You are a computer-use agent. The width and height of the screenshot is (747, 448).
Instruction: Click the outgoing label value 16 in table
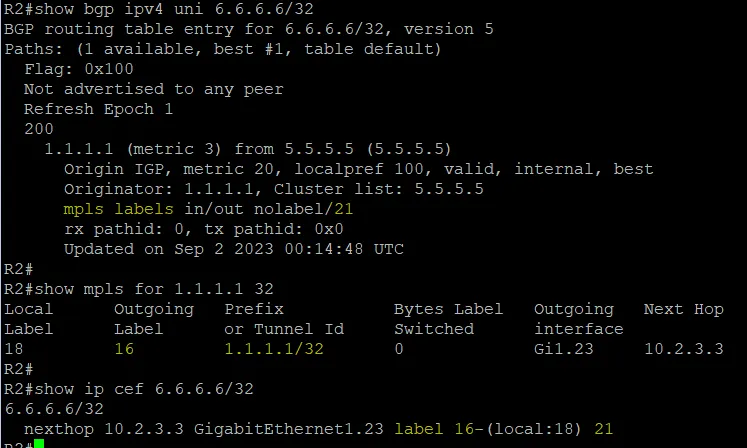click(124, 349)
